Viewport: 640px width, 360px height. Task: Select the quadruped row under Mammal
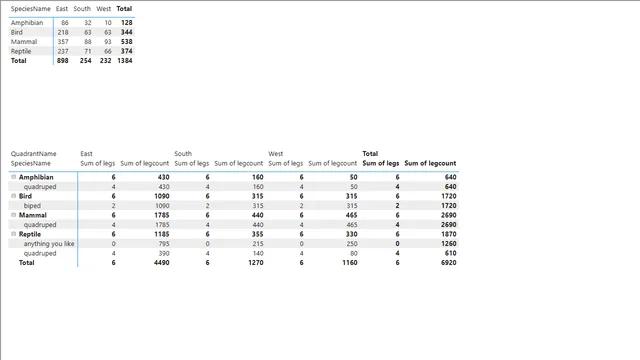[40, 224]
